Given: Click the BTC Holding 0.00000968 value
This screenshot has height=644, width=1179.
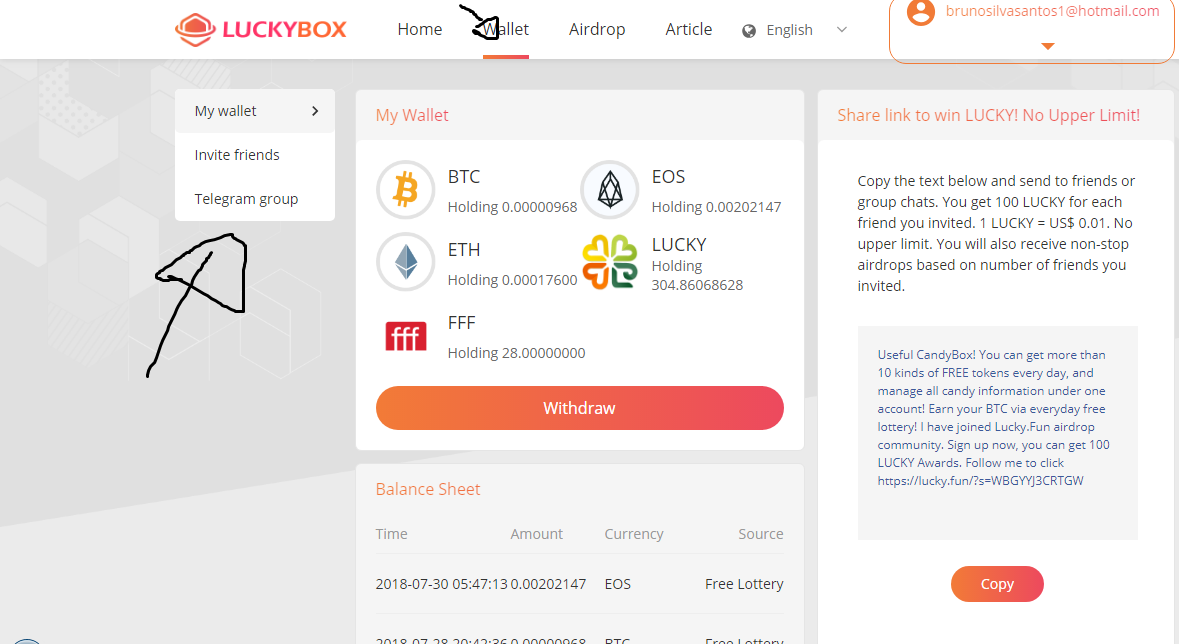Looking at the screenshot, I should (x=513, y=207).
